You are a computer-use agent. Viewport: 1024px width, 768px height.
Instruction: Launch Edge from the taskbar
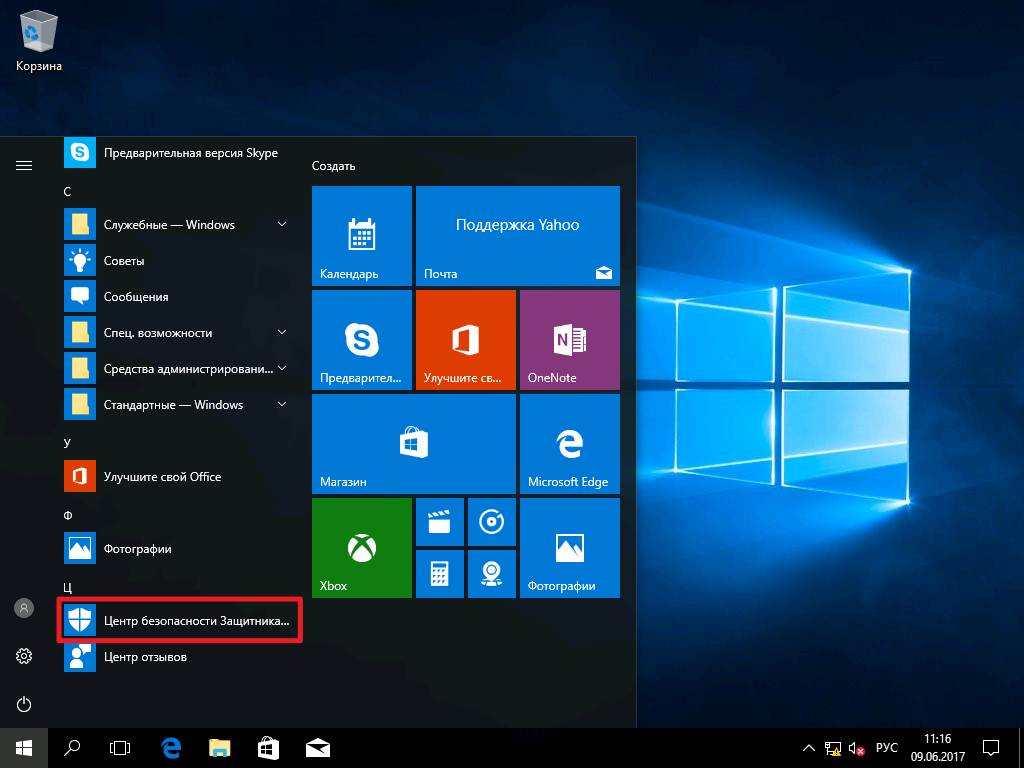pyautogui.click(x=170, y=748)
